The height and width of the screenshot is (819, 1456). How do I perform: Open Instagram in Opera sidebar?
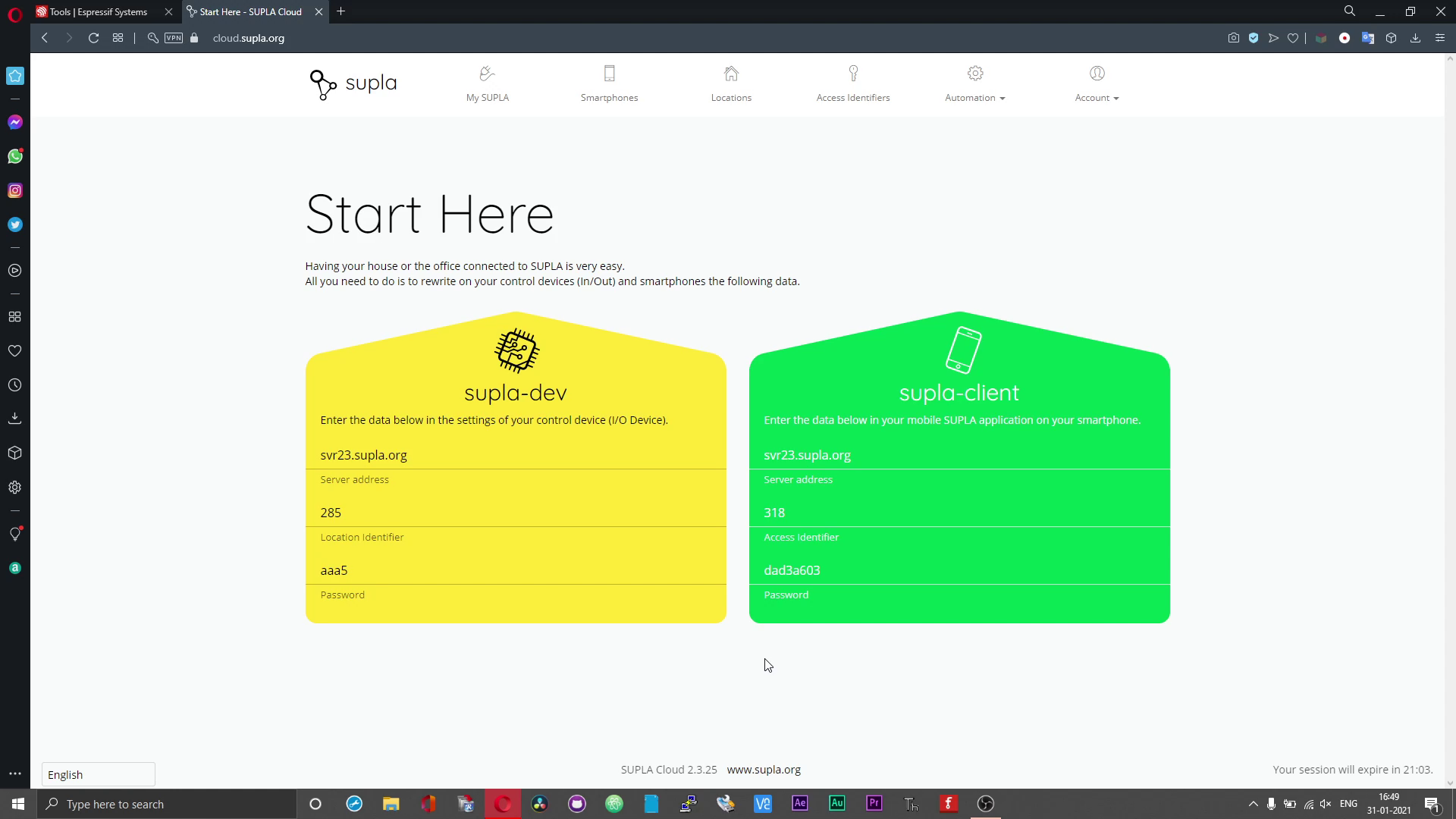(15, 190)
